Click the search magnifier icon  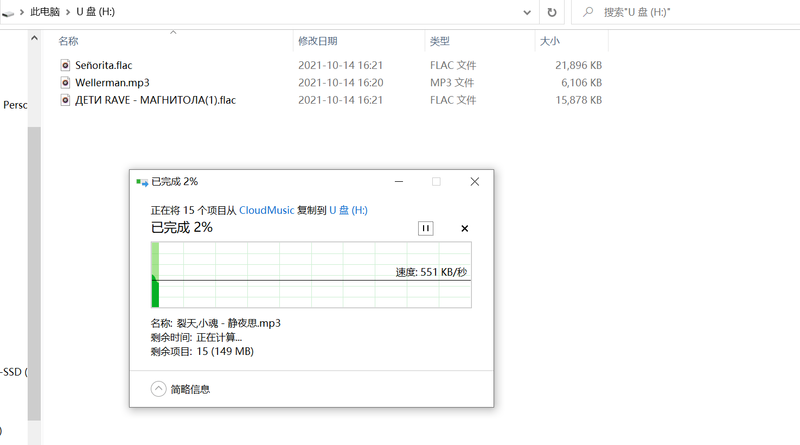click(588, 11)
